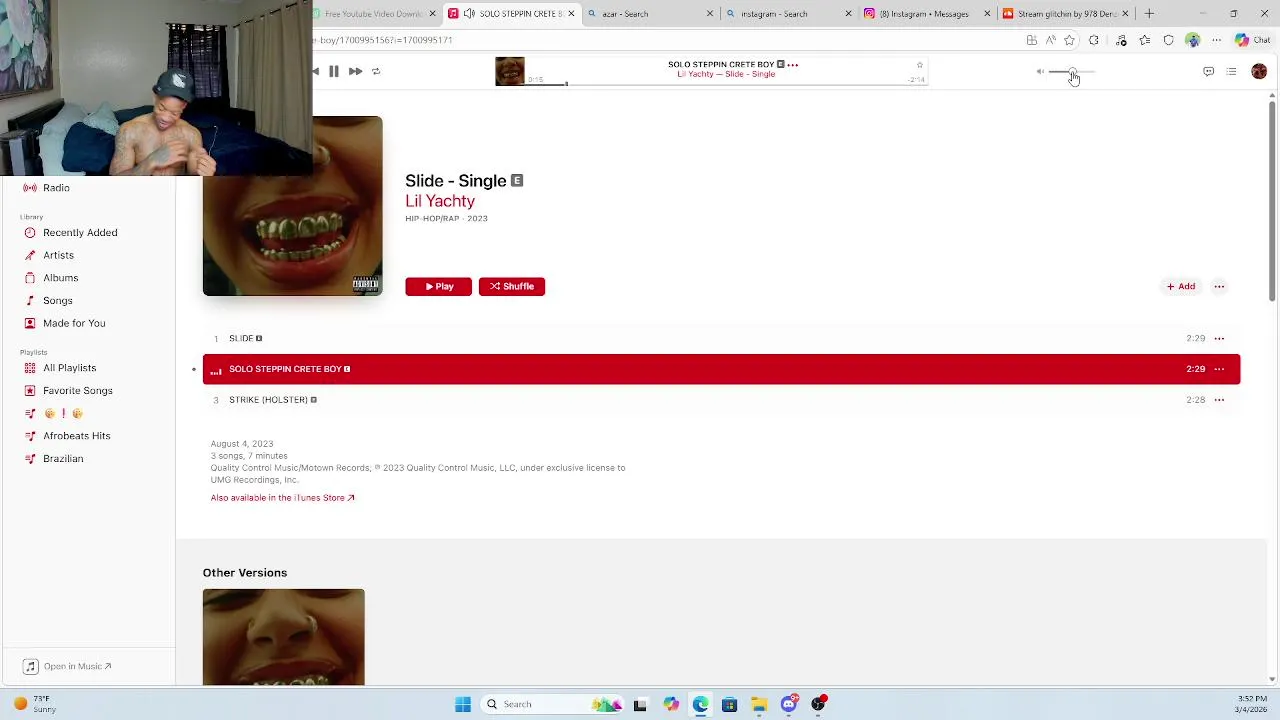Open the lyrics panel icon
This screenshot has height=720, width=1280.
coord(1208,71)
